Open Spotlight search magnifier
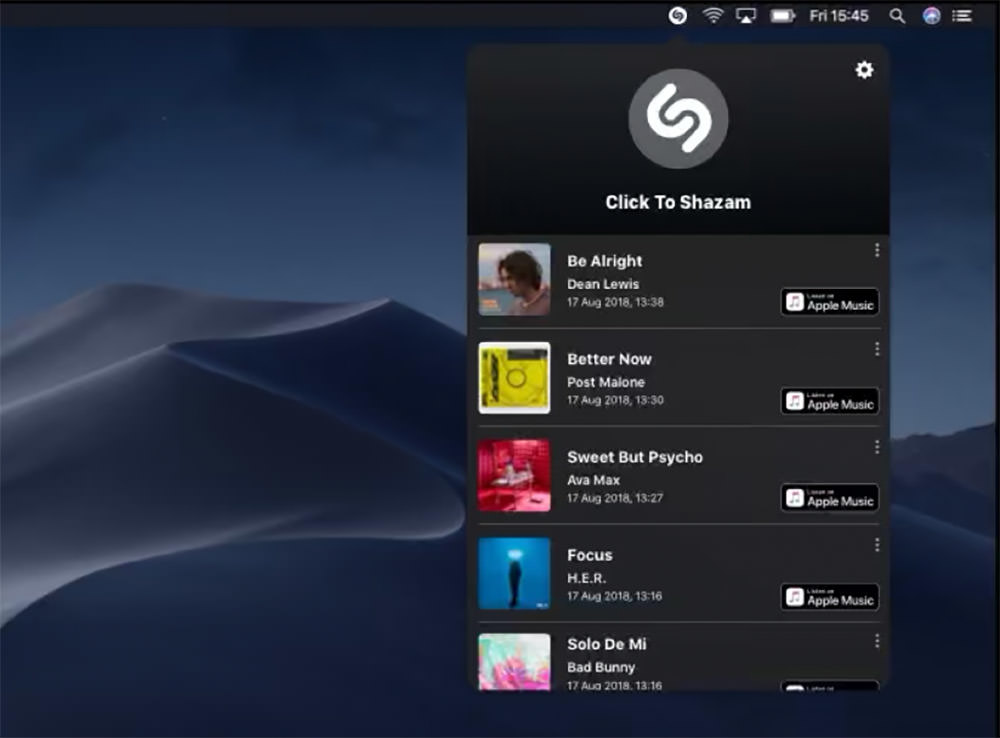1000x738 pixels. click(897, 16)
